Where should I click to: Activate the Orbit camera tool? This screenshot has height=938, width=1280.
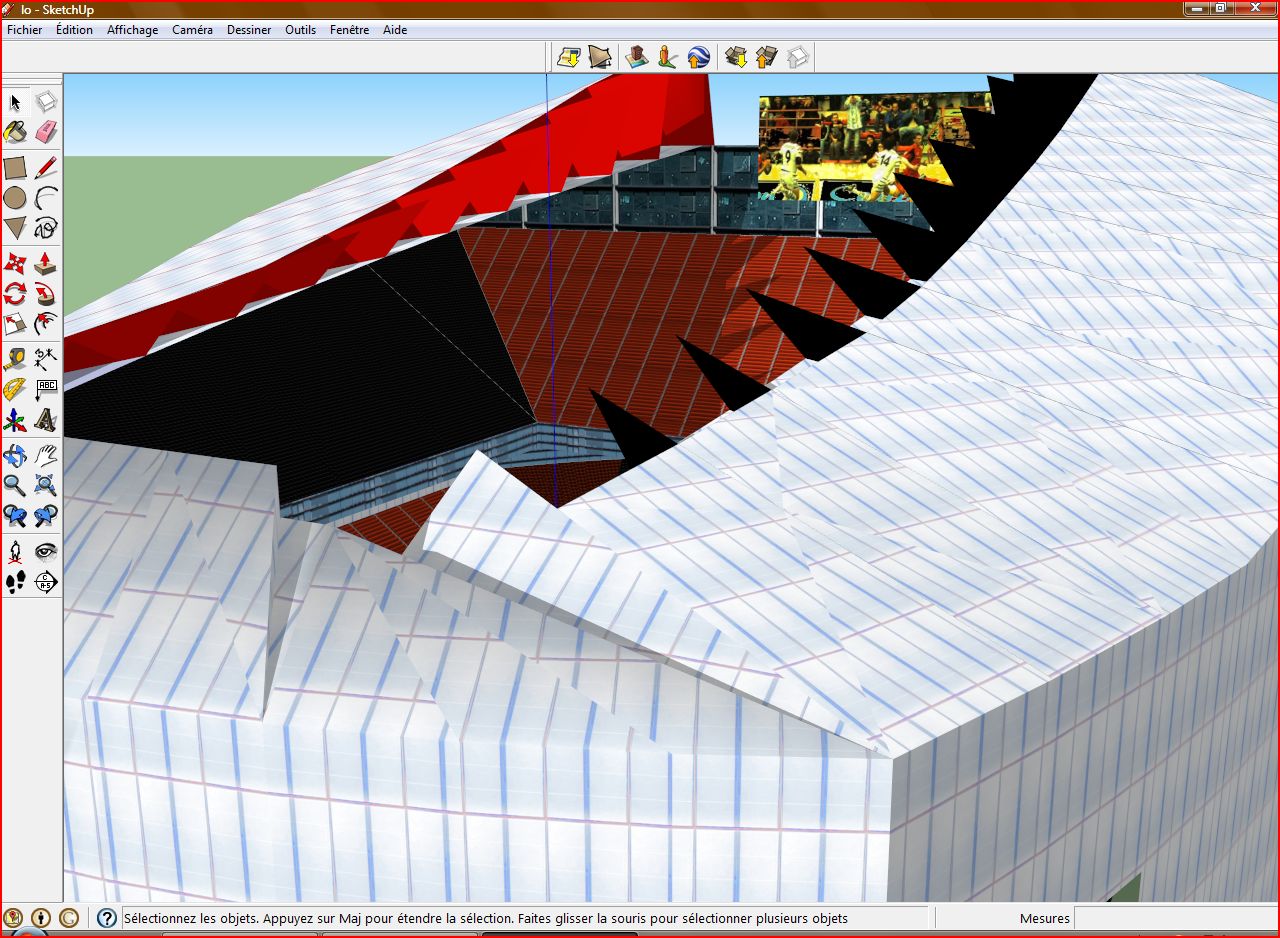[15, 456]
